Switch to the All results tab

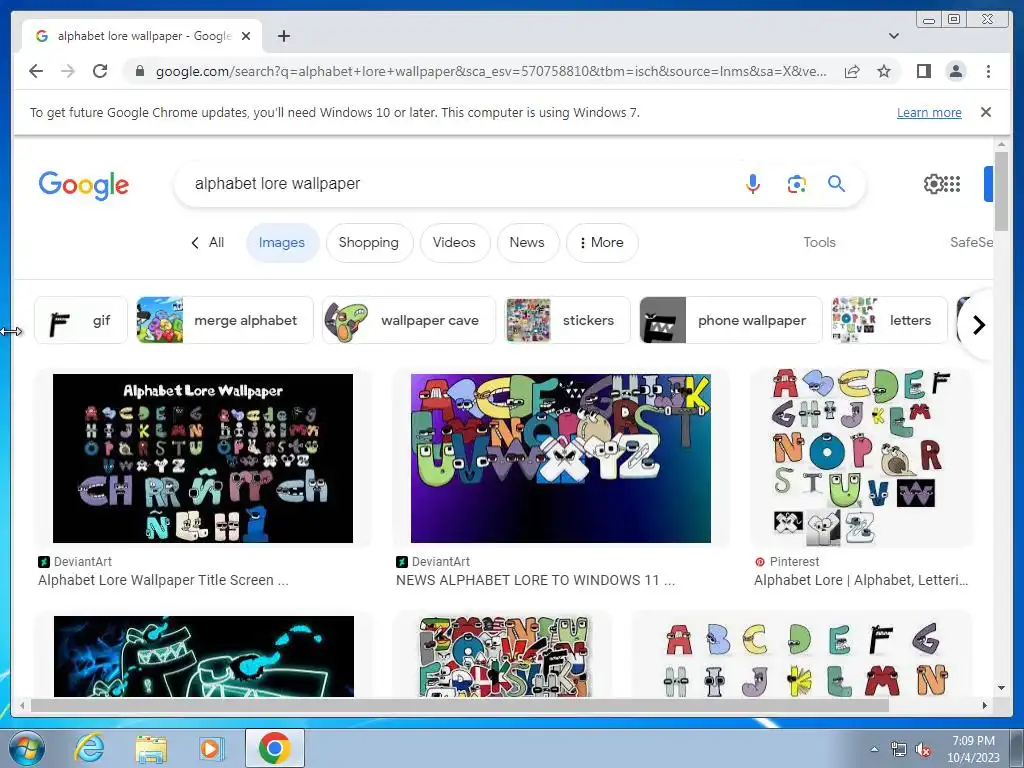tap(208, 243)
